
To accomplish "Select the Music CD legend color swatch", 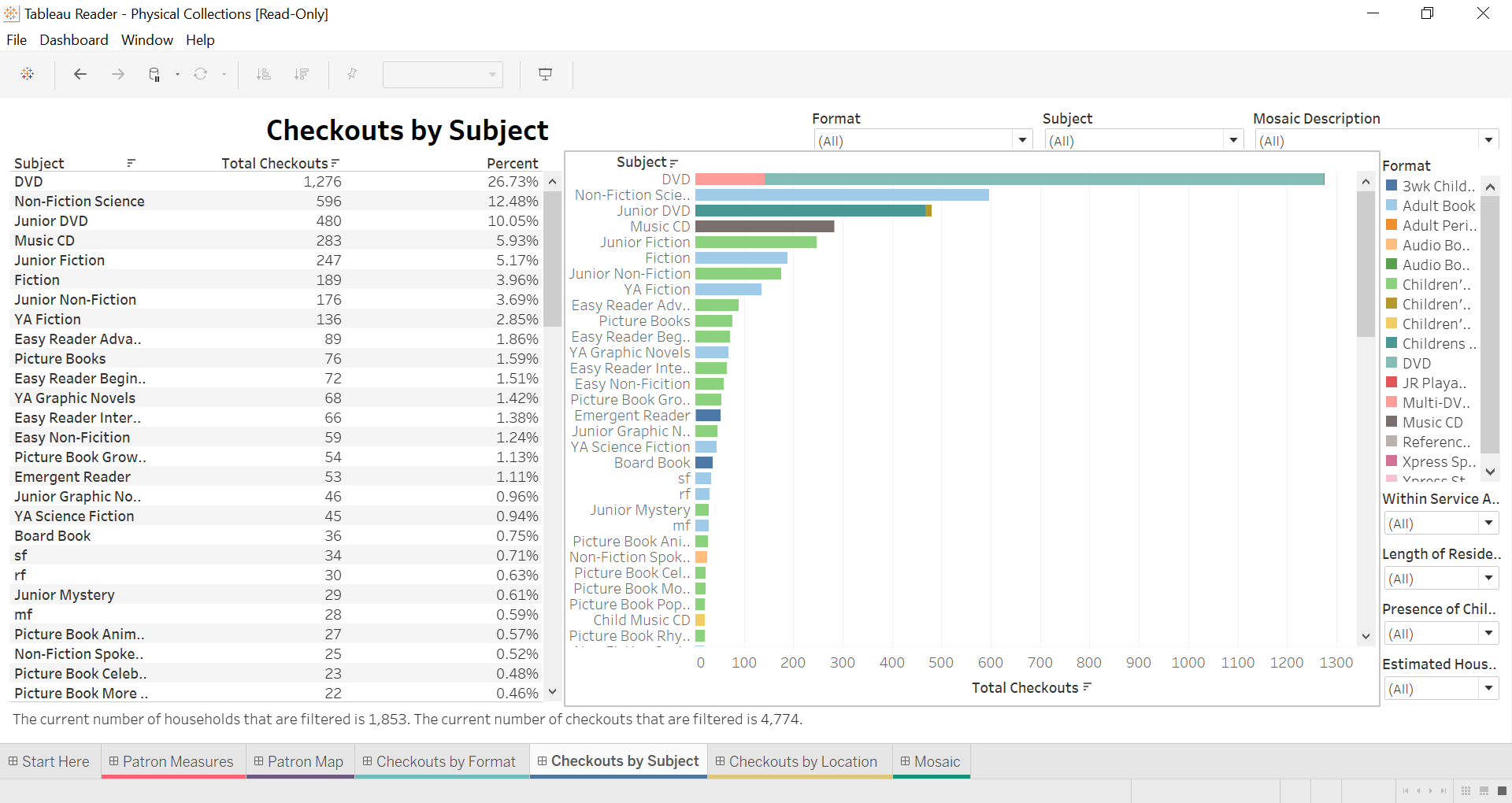I will point(1392,422).
